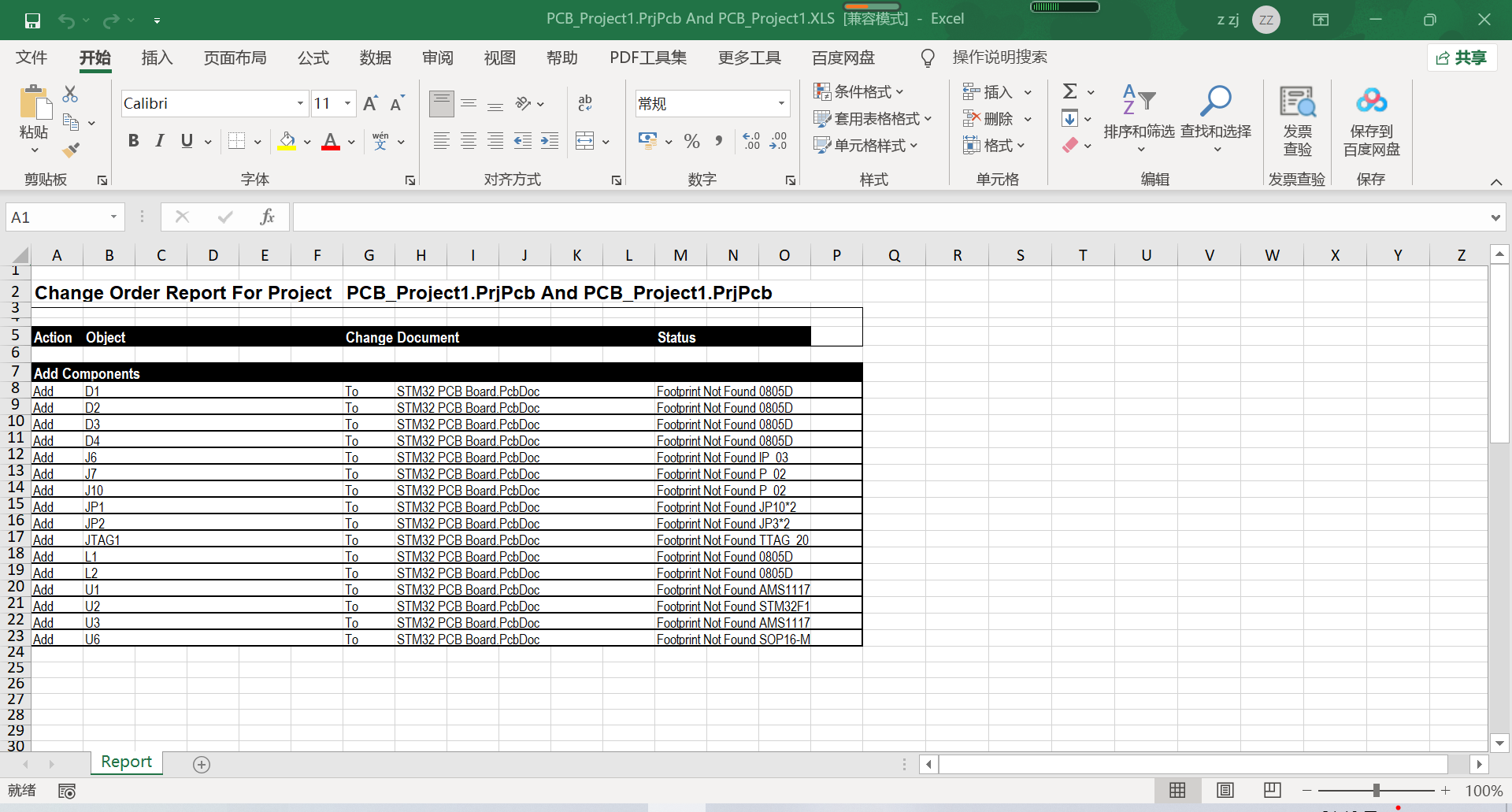
Task: Click the Cut scissors icon
Action: 70,95
